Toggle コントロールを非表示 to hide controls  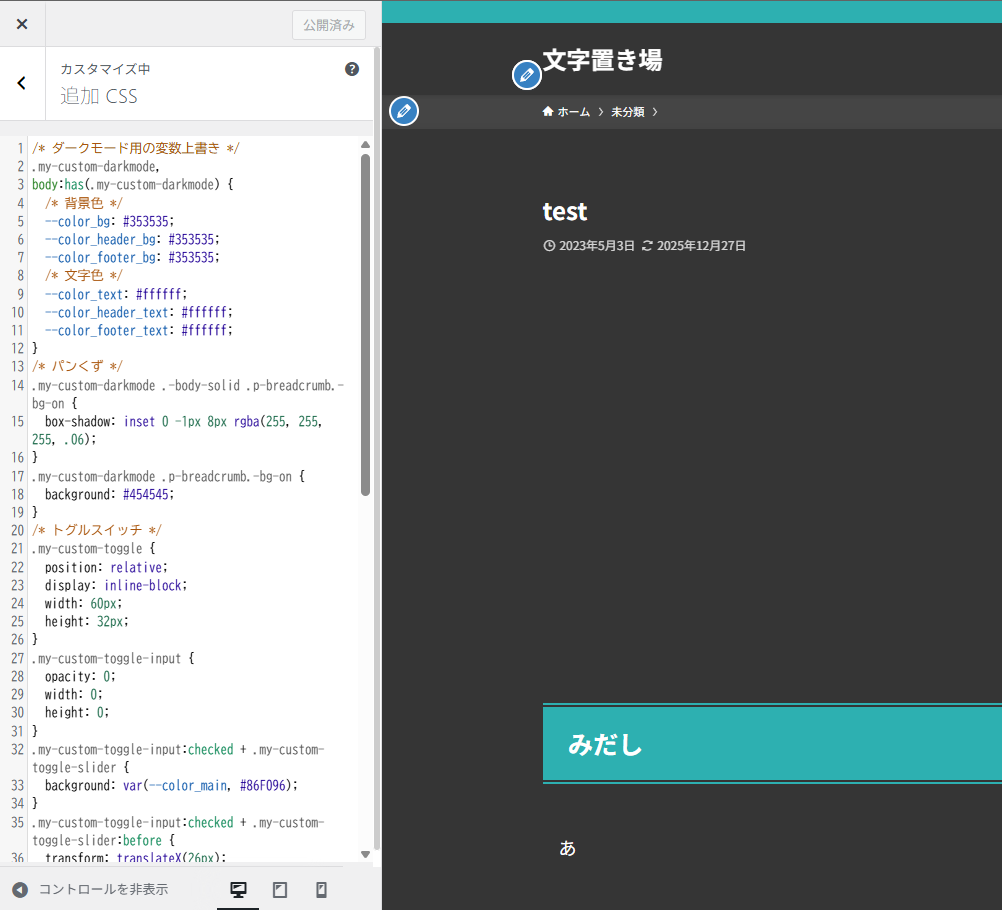90,890
